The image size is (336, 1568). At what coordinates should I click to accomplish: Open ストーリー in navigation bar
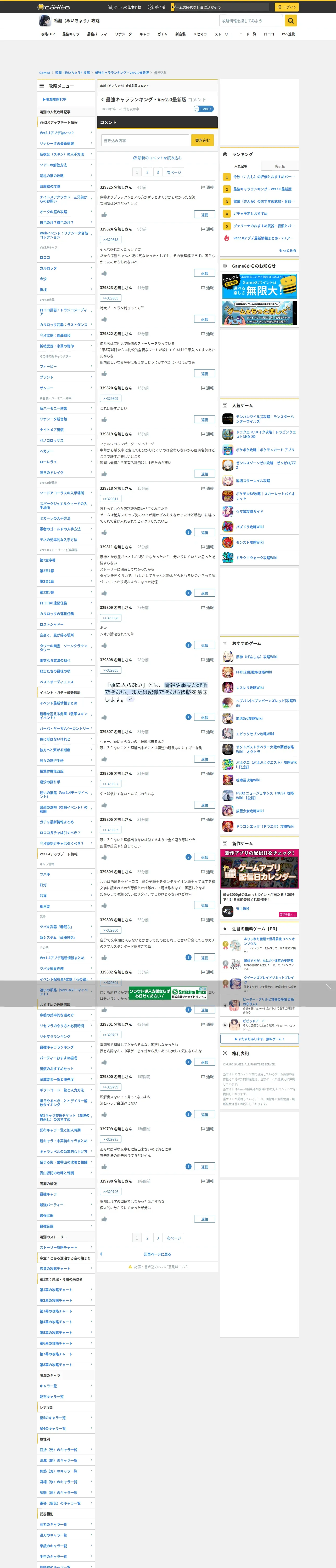coord(223,34)
